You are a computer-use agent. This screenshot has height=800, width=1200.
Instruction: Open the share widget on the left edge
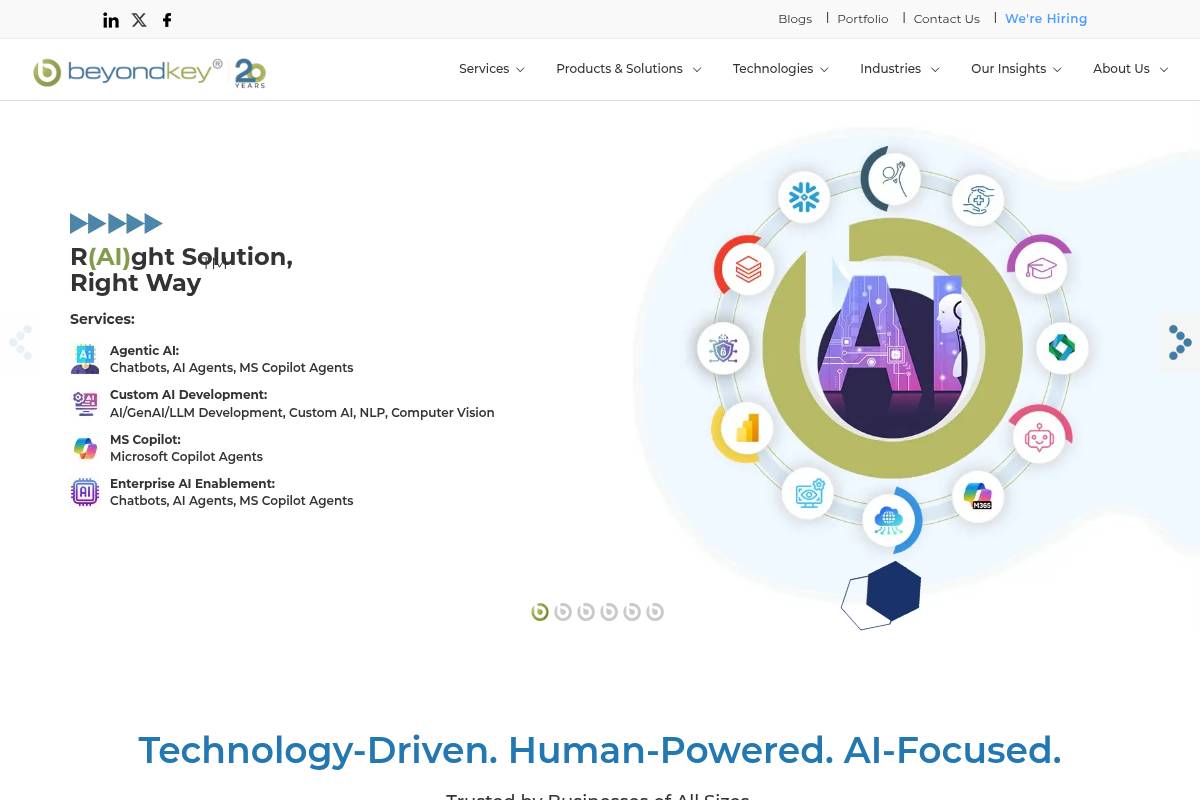[19, 342]
